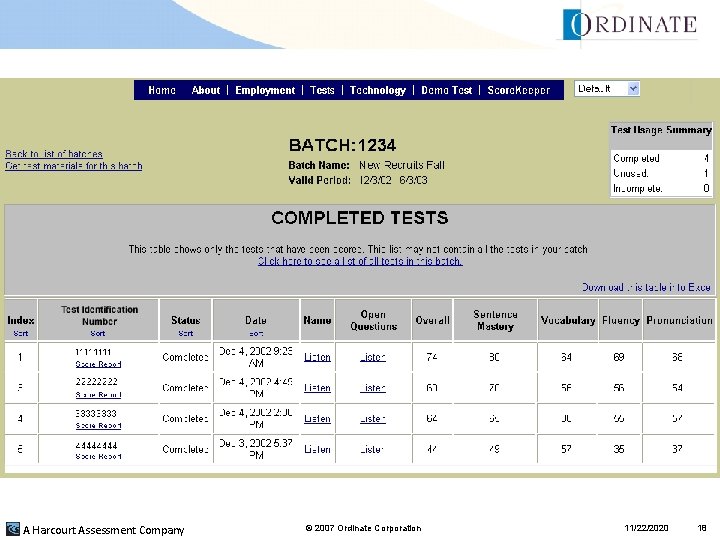Open Score Report for test 11111111
This screenshot has height=540, width=720.
[x=98, y=364]
